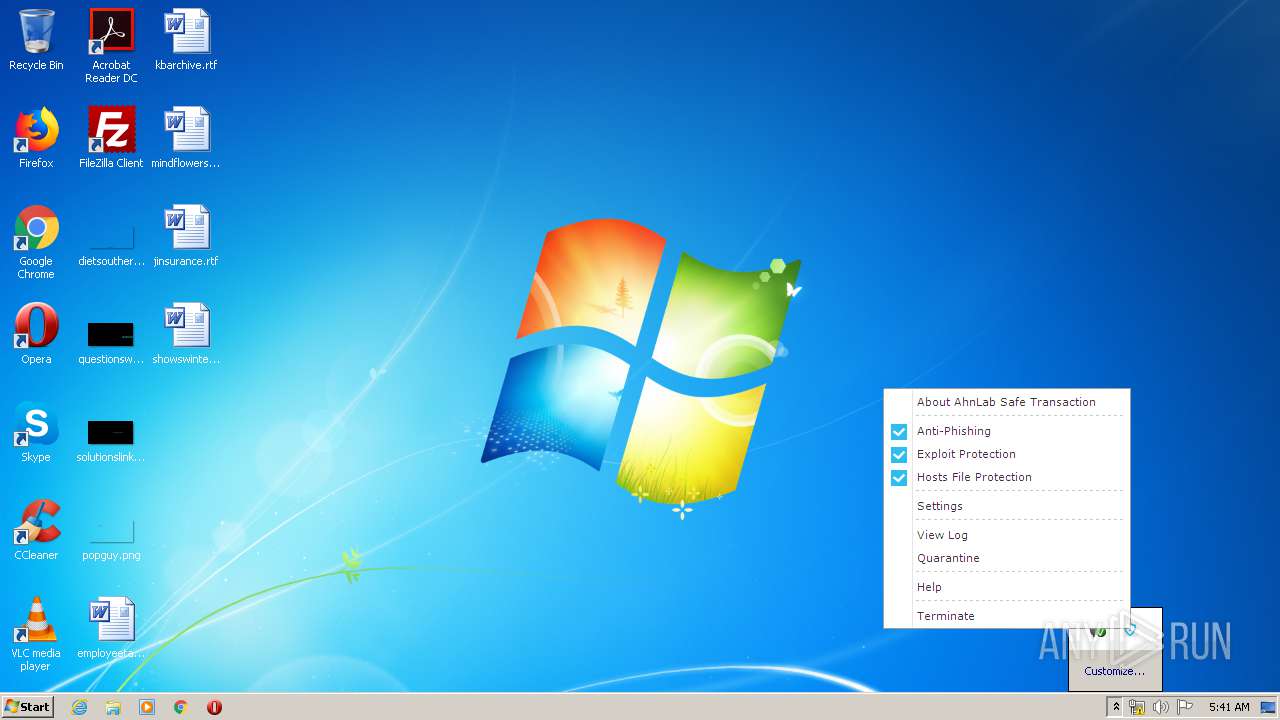
Task: Click the Customize... link in tray popup
Action: pos(1114,671)
